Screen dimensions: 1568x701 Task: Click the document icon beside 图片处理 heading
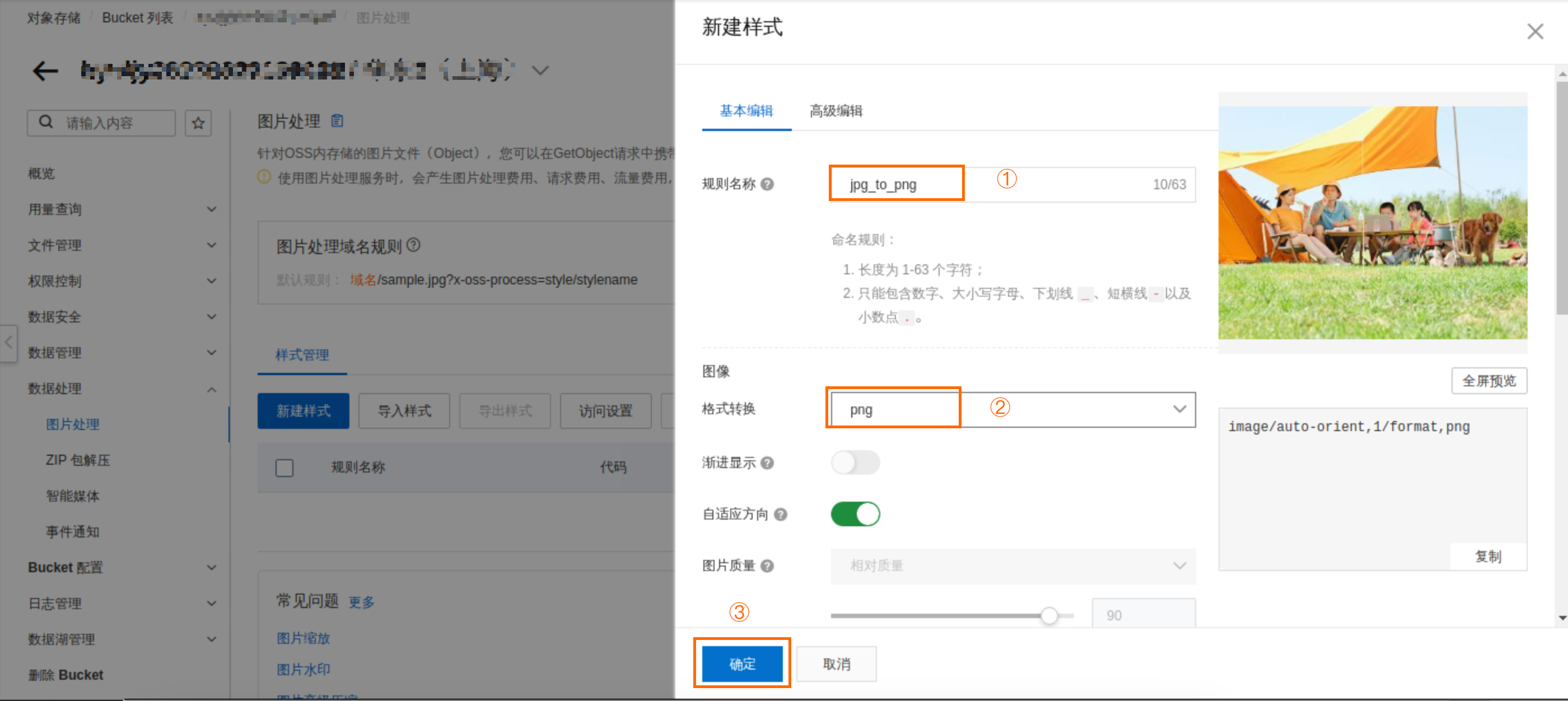[337, 121]
